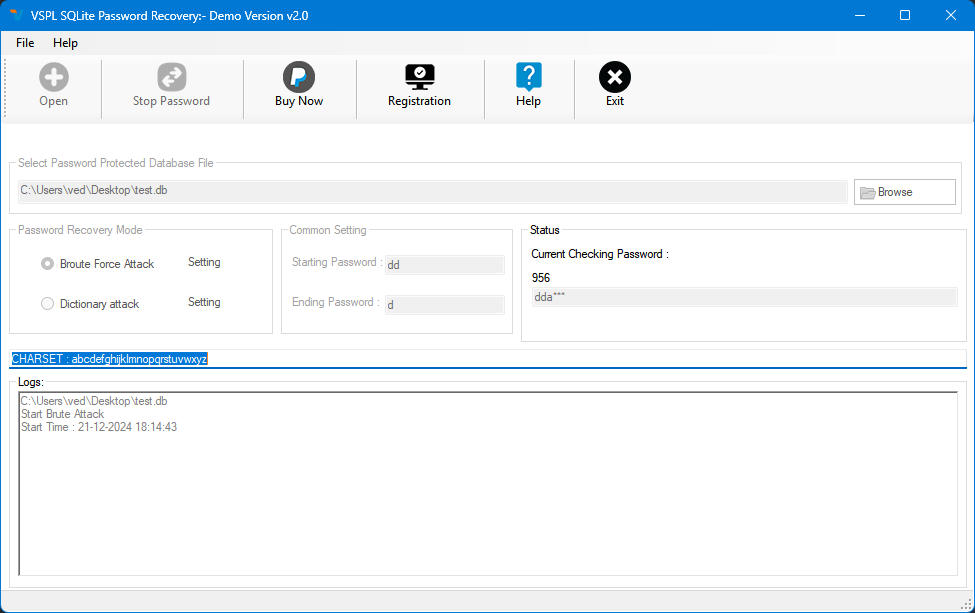Click the Exit X icon
This screenshot has width=975, height=613.
615,77
